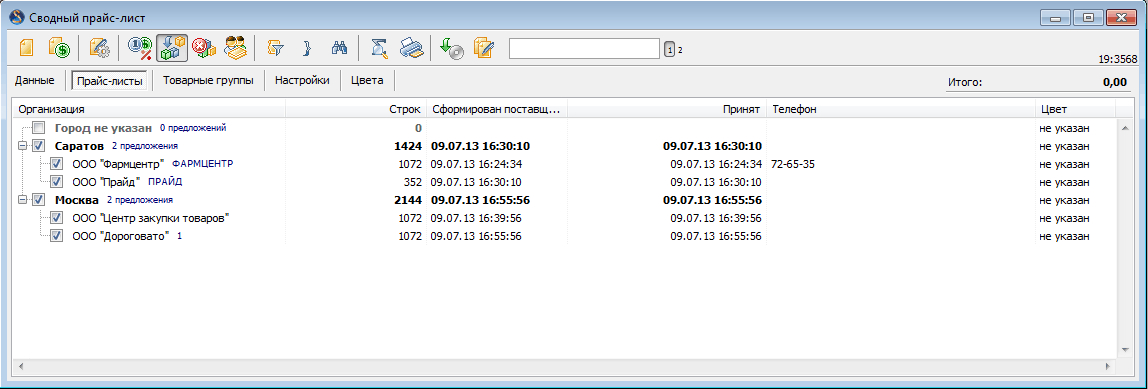Click Москва row count 2144

(409, 199)
